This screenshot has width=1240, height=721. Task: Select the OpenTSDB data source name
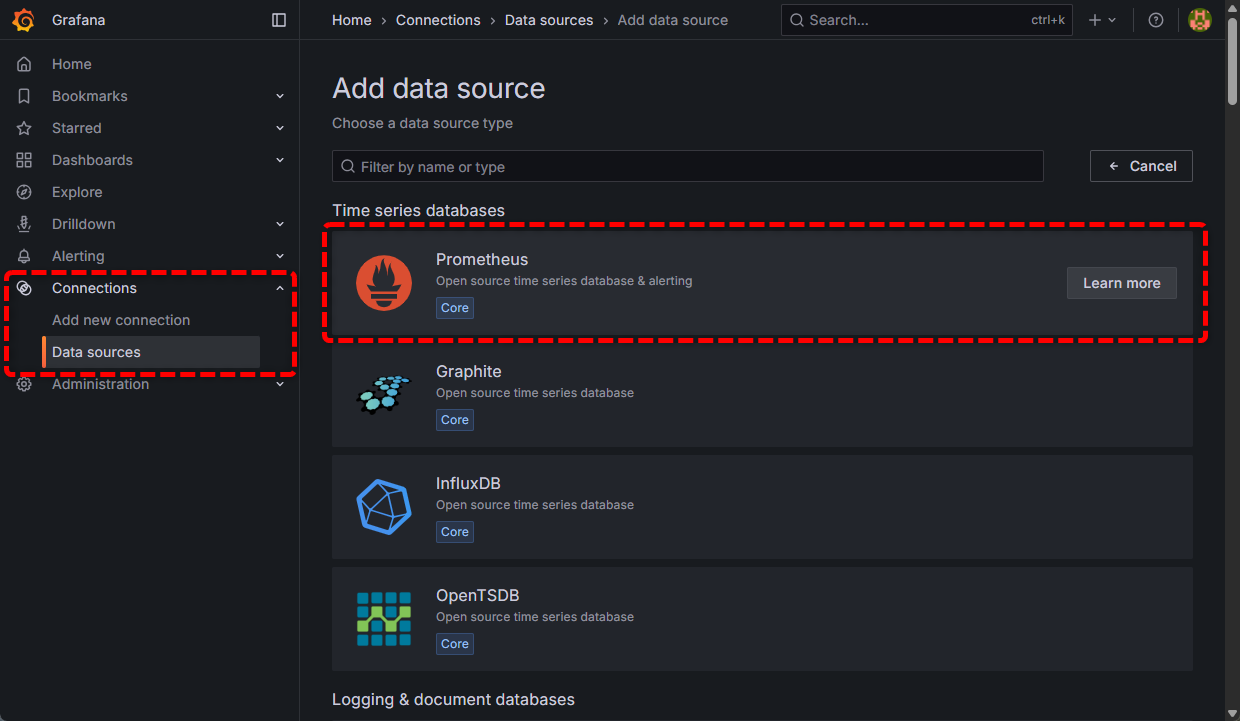click(478, 595)
